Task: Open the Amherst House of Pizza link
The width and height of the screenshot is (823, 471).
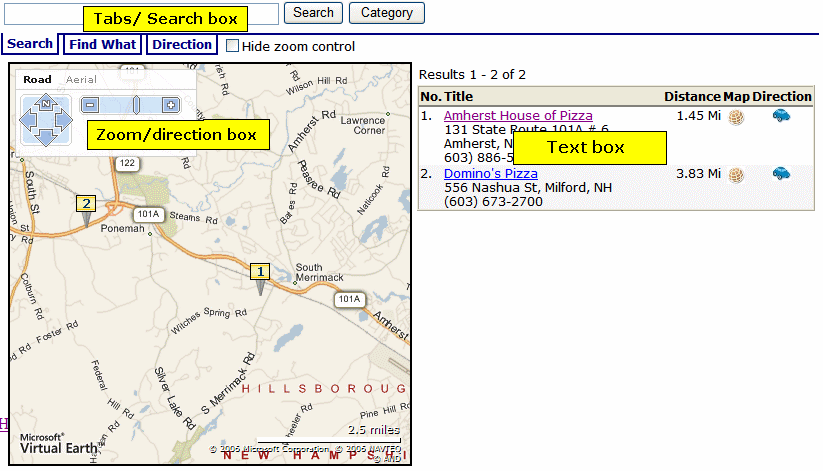Action: point(518,116)
